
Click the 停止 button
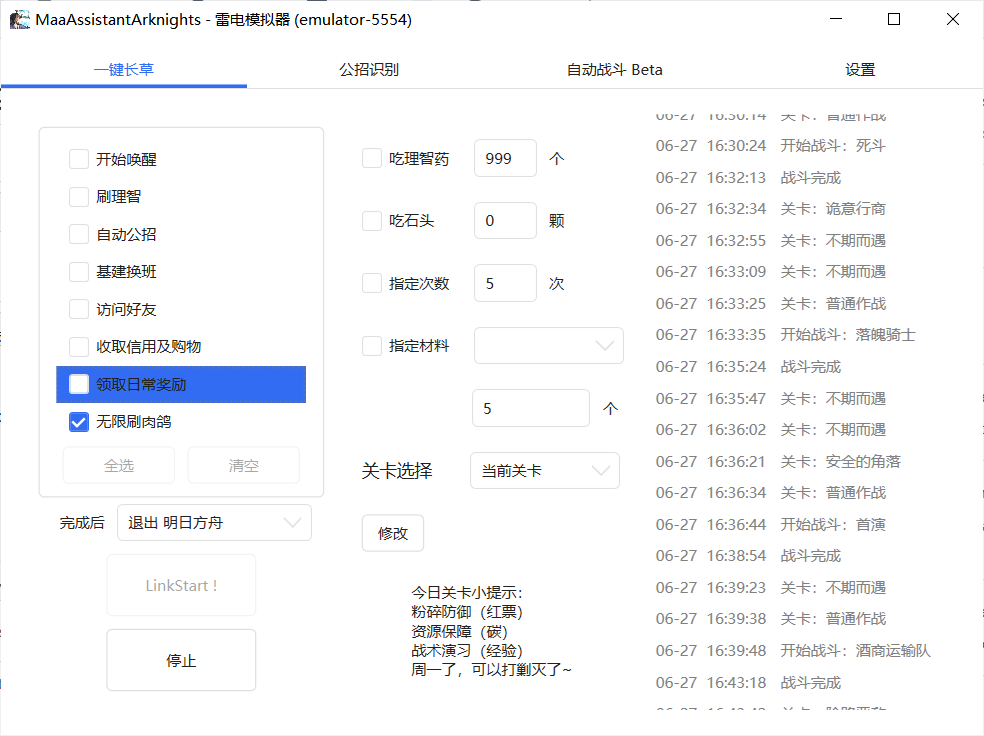[x=181, y=660]
